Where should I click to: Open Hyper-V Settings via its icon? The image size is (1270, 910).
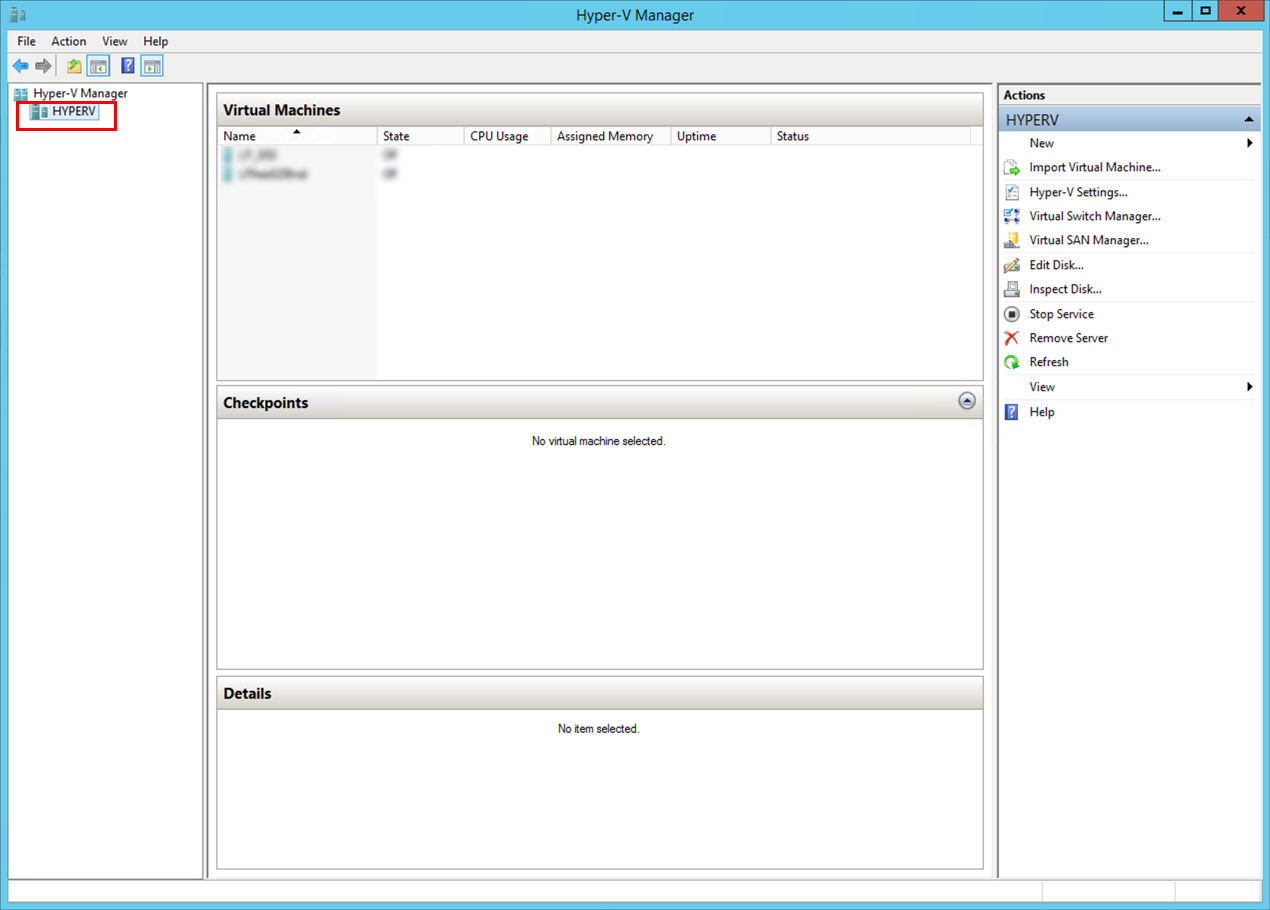(1011, 191)
